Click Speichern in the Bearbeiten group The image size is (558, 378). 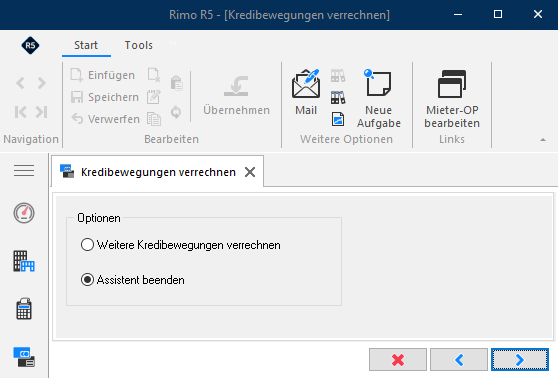click(x=105, y=97)
